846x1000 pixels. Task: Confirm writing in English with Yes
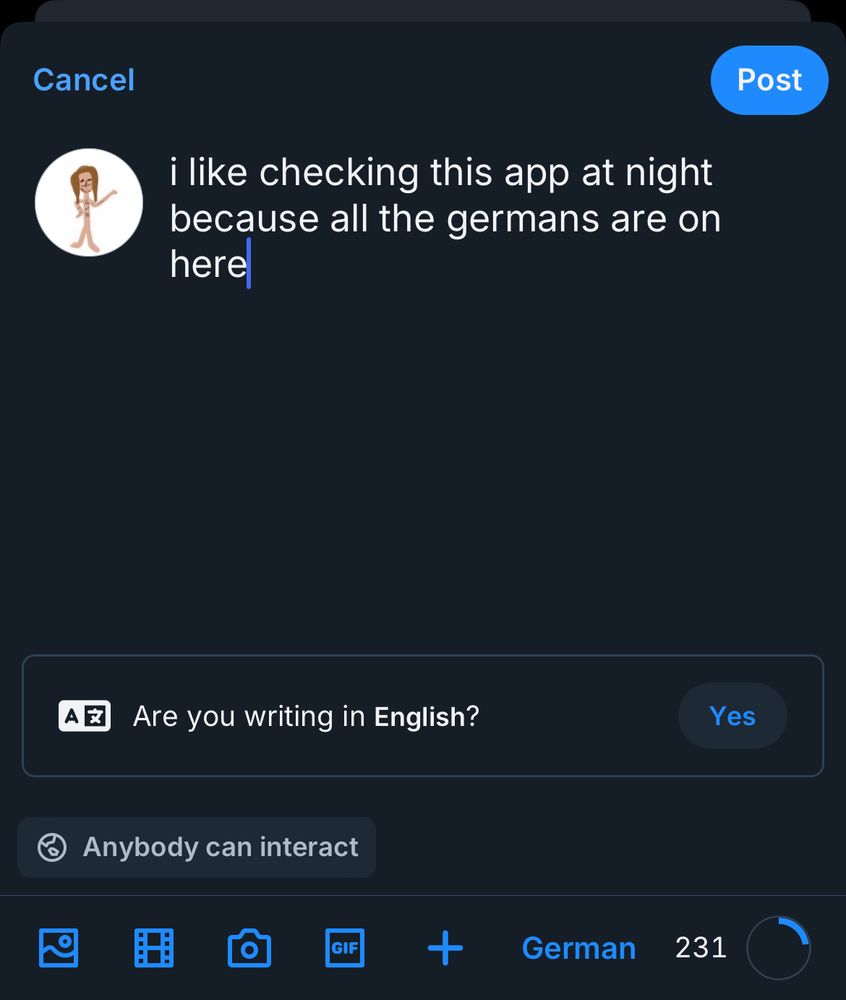(x=733, y=716)
